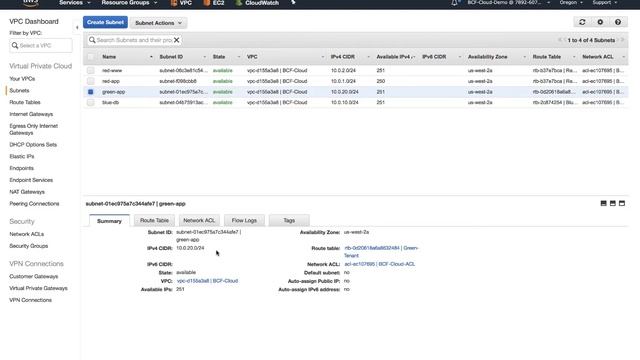The width and height of the screenshot is (640, 360).
Task: Open table settings gear
Action: click(600, 22)
